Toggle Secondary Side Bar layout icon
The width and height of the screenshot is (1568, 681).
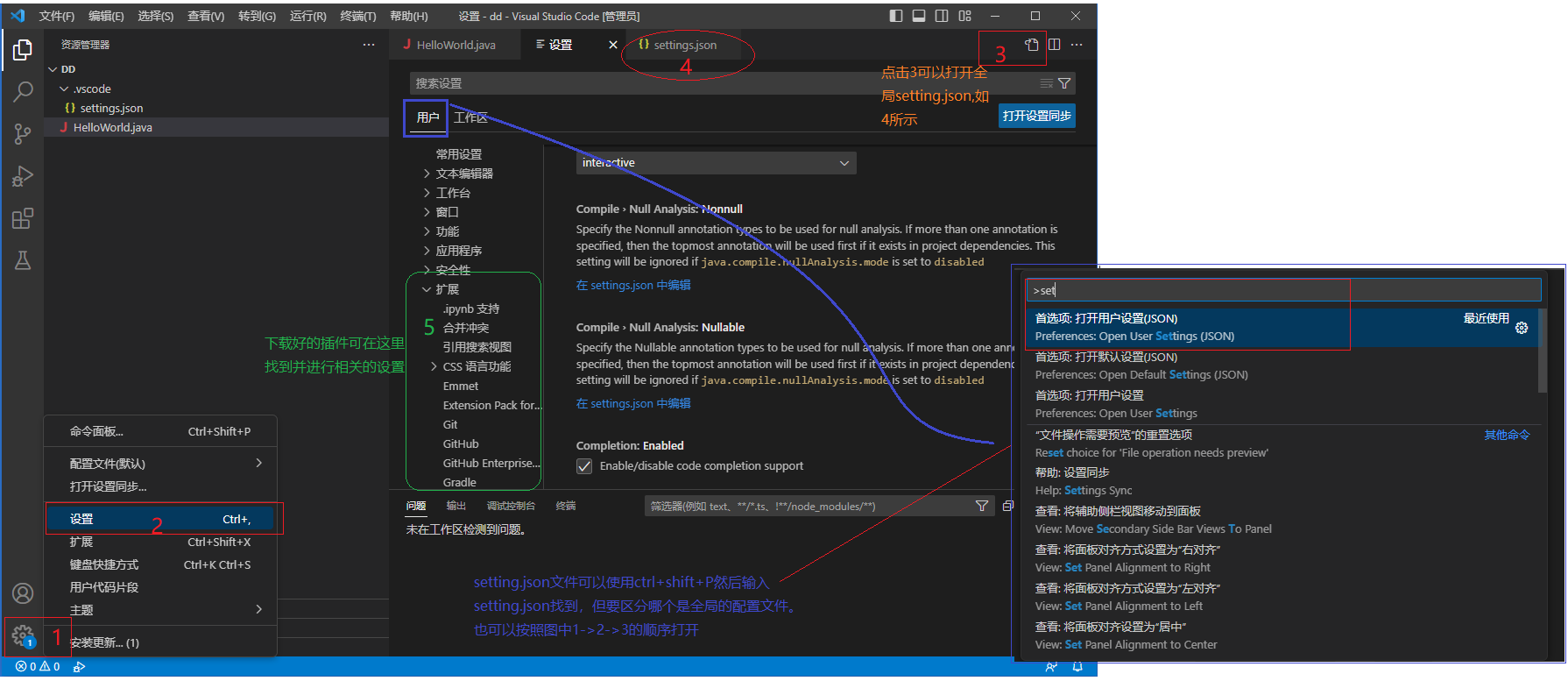[942, 16]
